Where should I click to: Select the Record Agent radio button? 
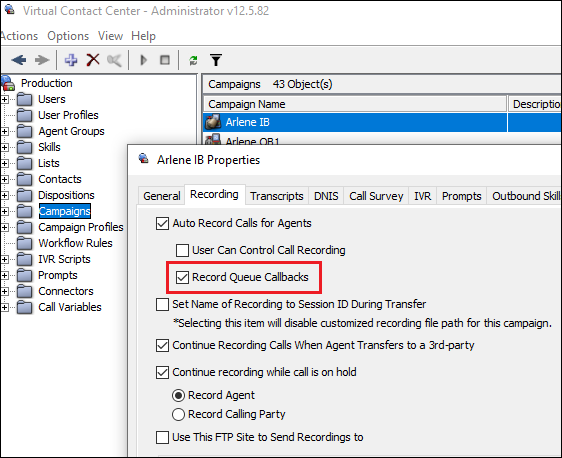point(178,396)
